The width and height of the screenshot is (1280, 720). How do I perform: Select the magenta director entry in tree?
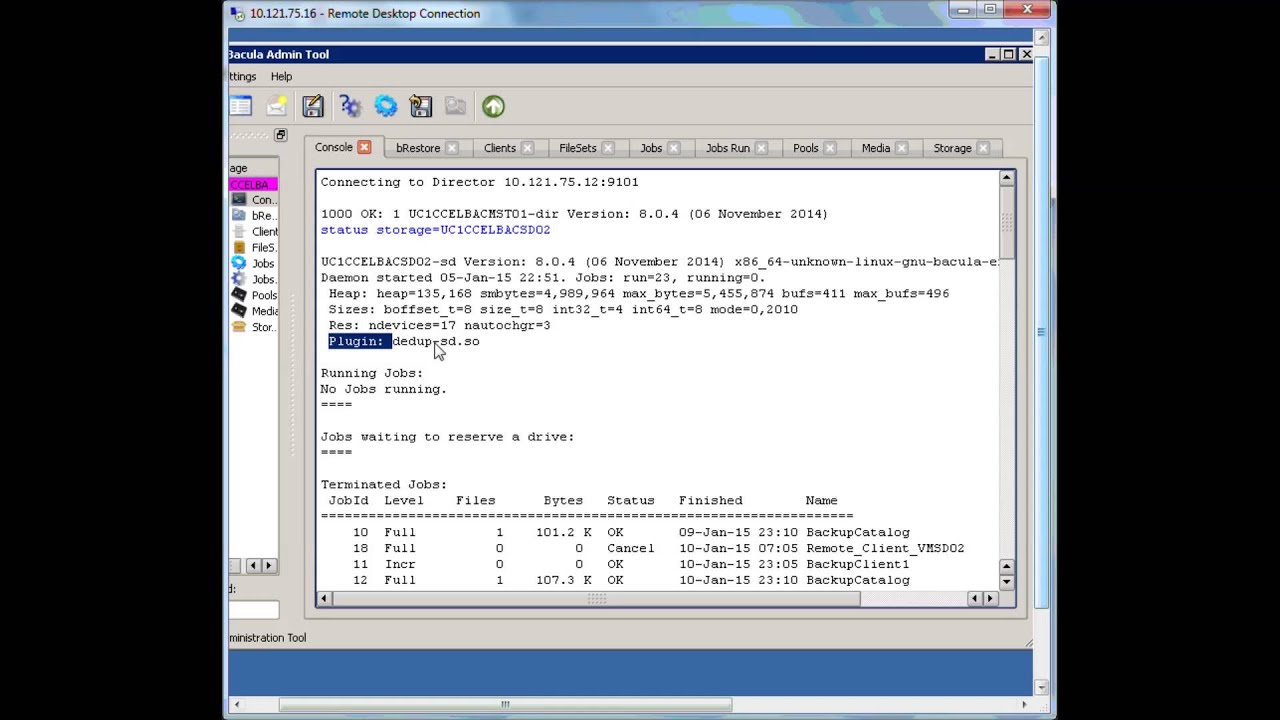coord(253,185)
